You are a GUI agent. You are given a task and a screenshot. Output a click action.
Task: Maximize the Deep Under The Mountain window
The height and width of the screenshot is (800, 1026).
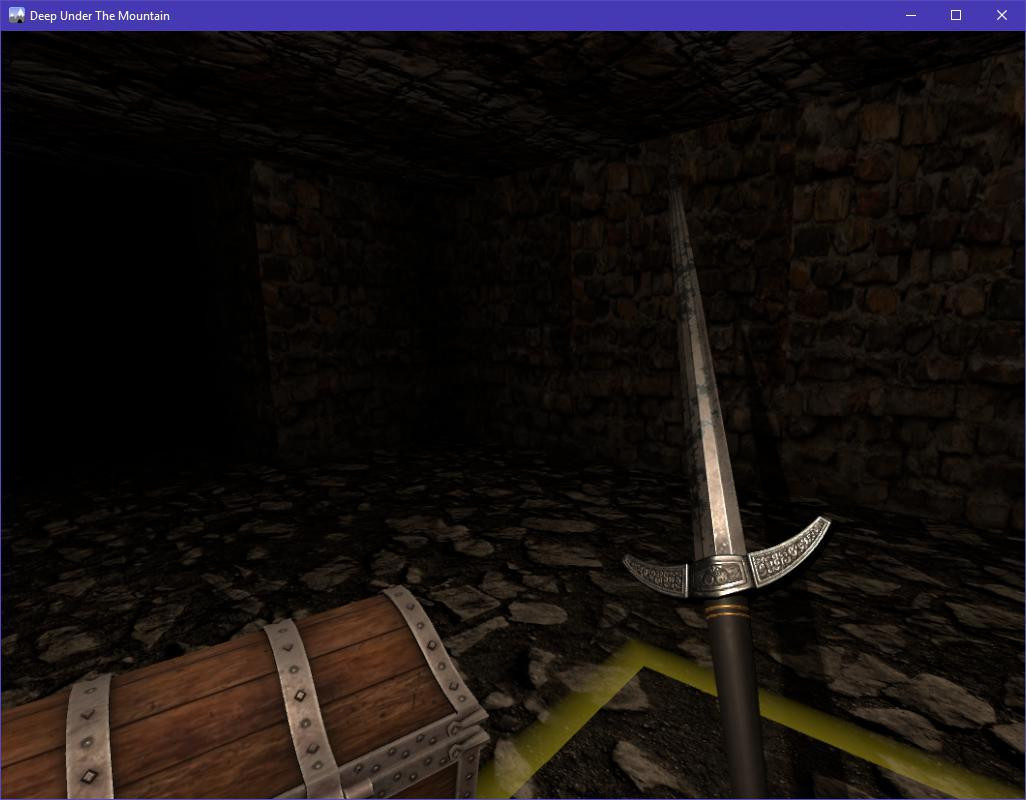[956, 15]
